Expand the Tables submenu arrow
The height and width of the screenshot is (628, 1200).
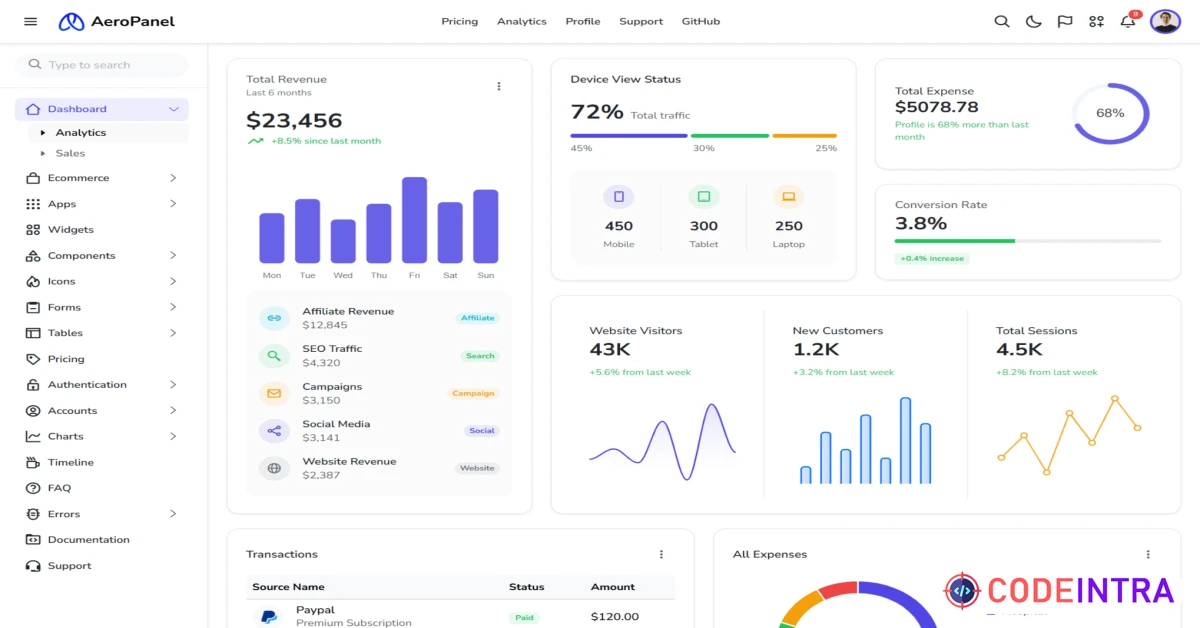click(x=173, y=333)
